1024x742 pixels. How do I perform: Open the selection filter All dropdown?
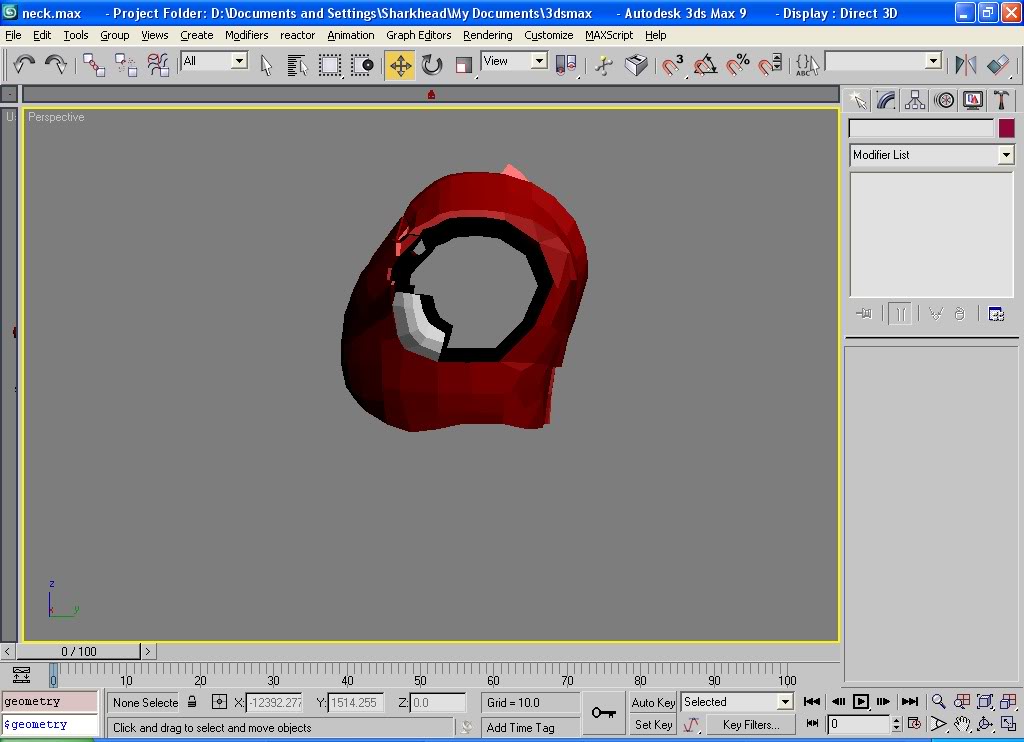(x=239, y=61)
